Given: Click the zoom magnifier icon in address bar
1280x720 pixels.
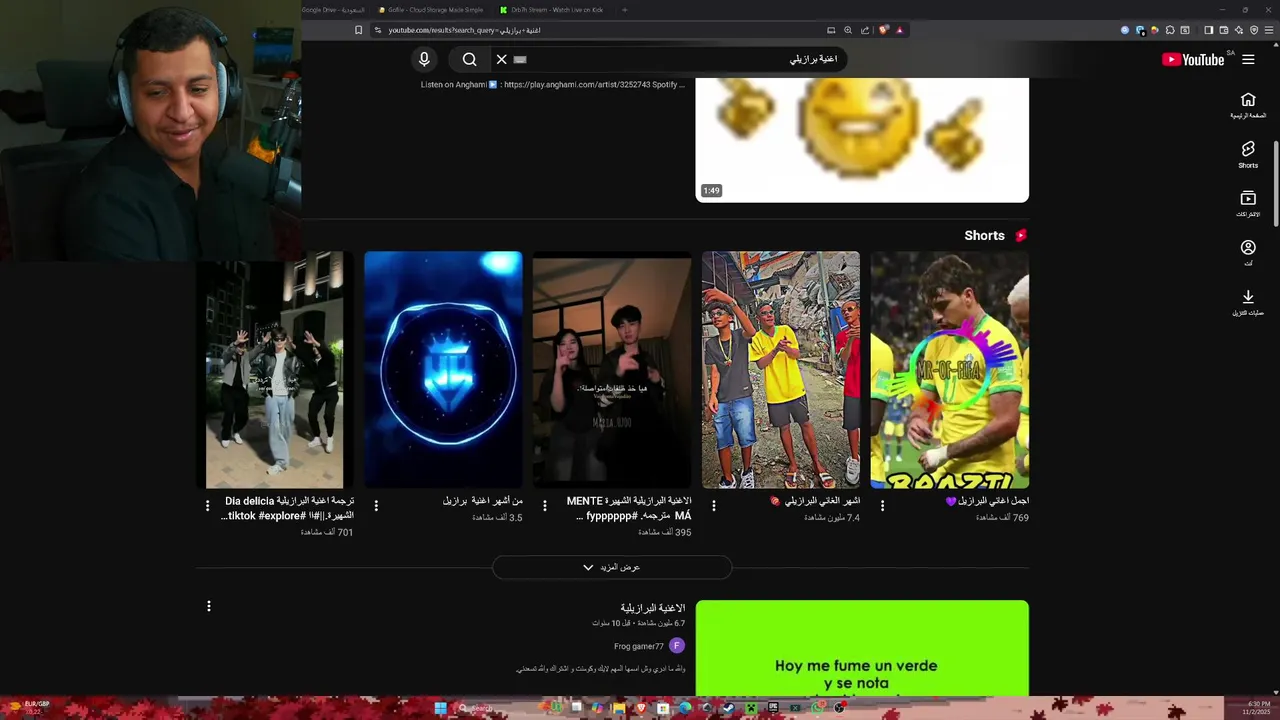Looking at the screenshot, I should point(848,30).
